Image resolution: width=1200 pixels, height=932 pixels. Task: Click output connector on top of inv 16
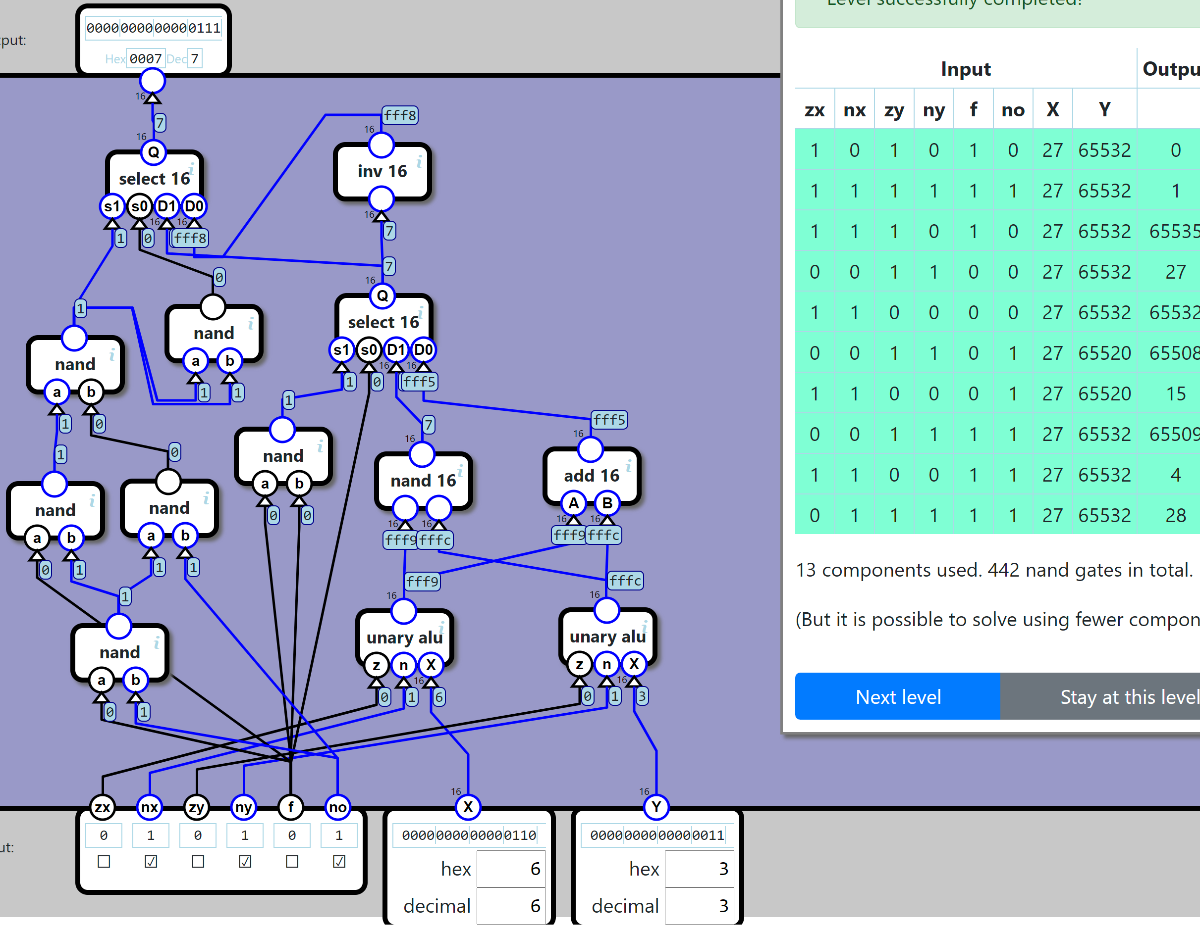coord(381,145)
